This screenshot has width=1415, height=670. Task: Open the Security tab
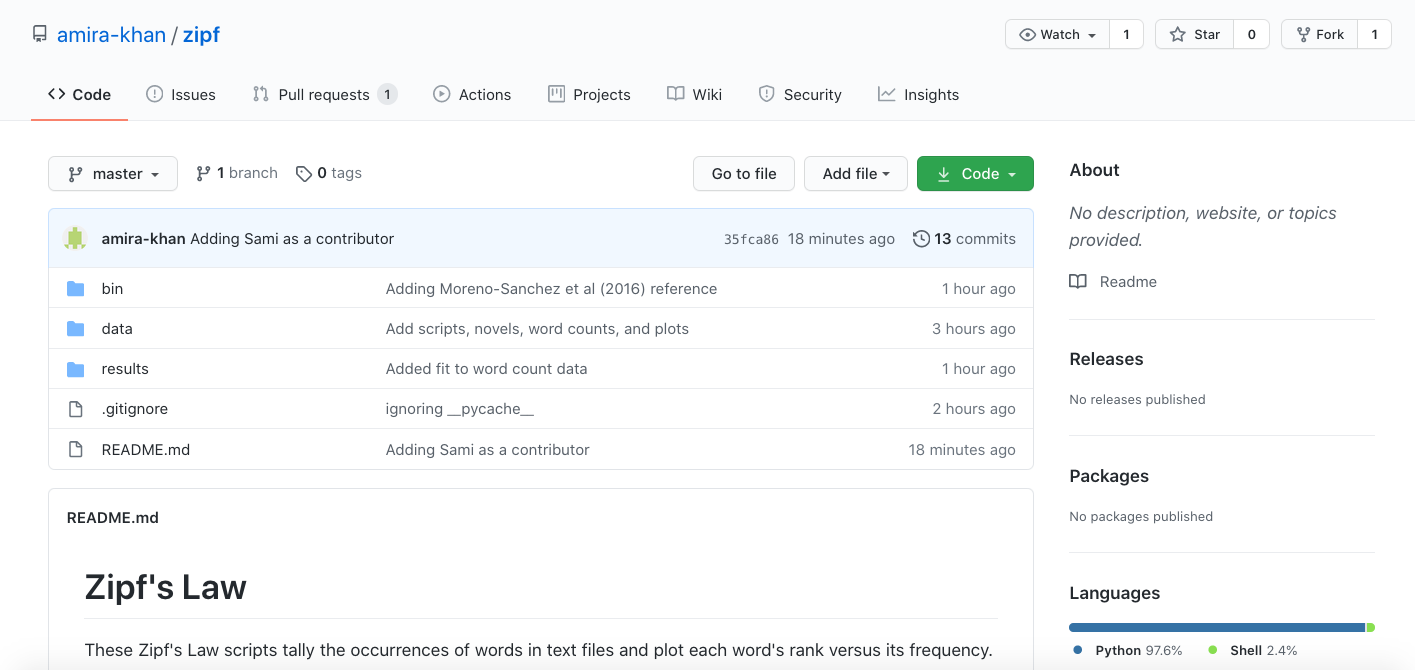[800, 94]
